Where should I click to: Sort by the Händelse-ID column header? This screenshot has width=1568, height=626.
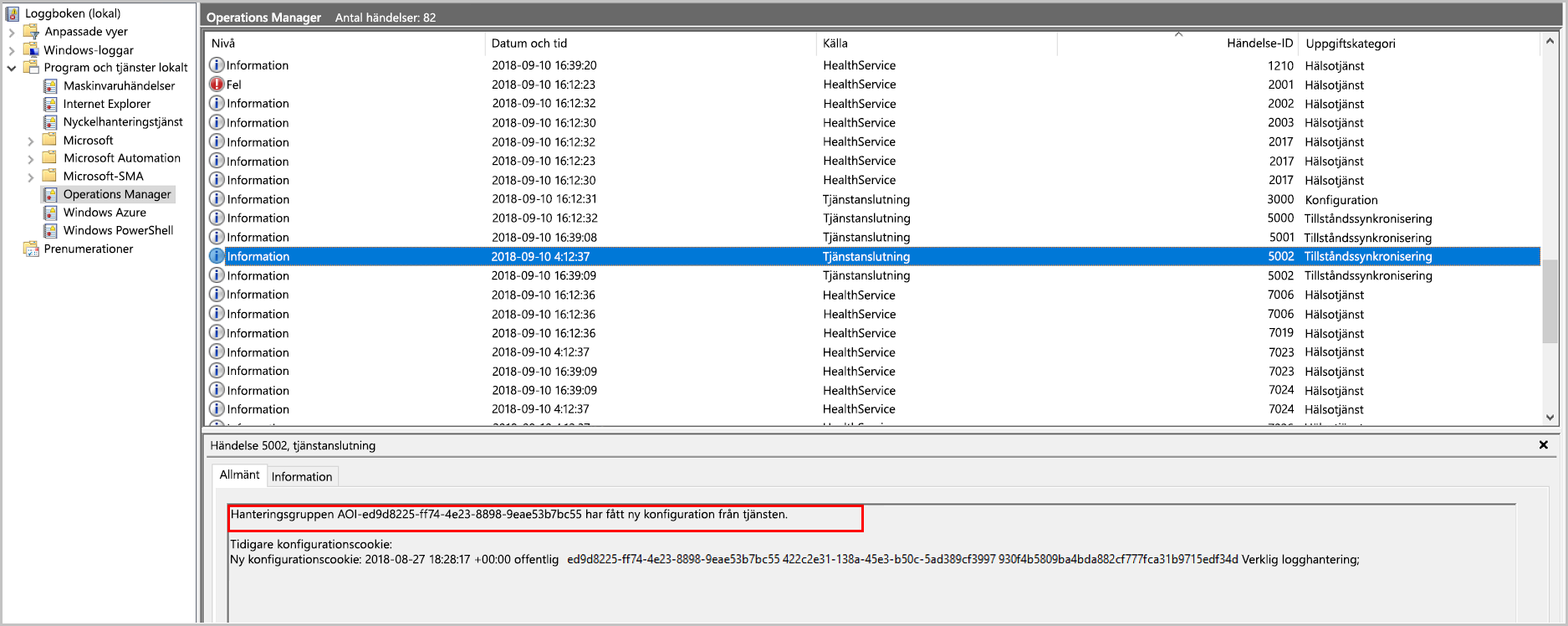click(1178, 44)
